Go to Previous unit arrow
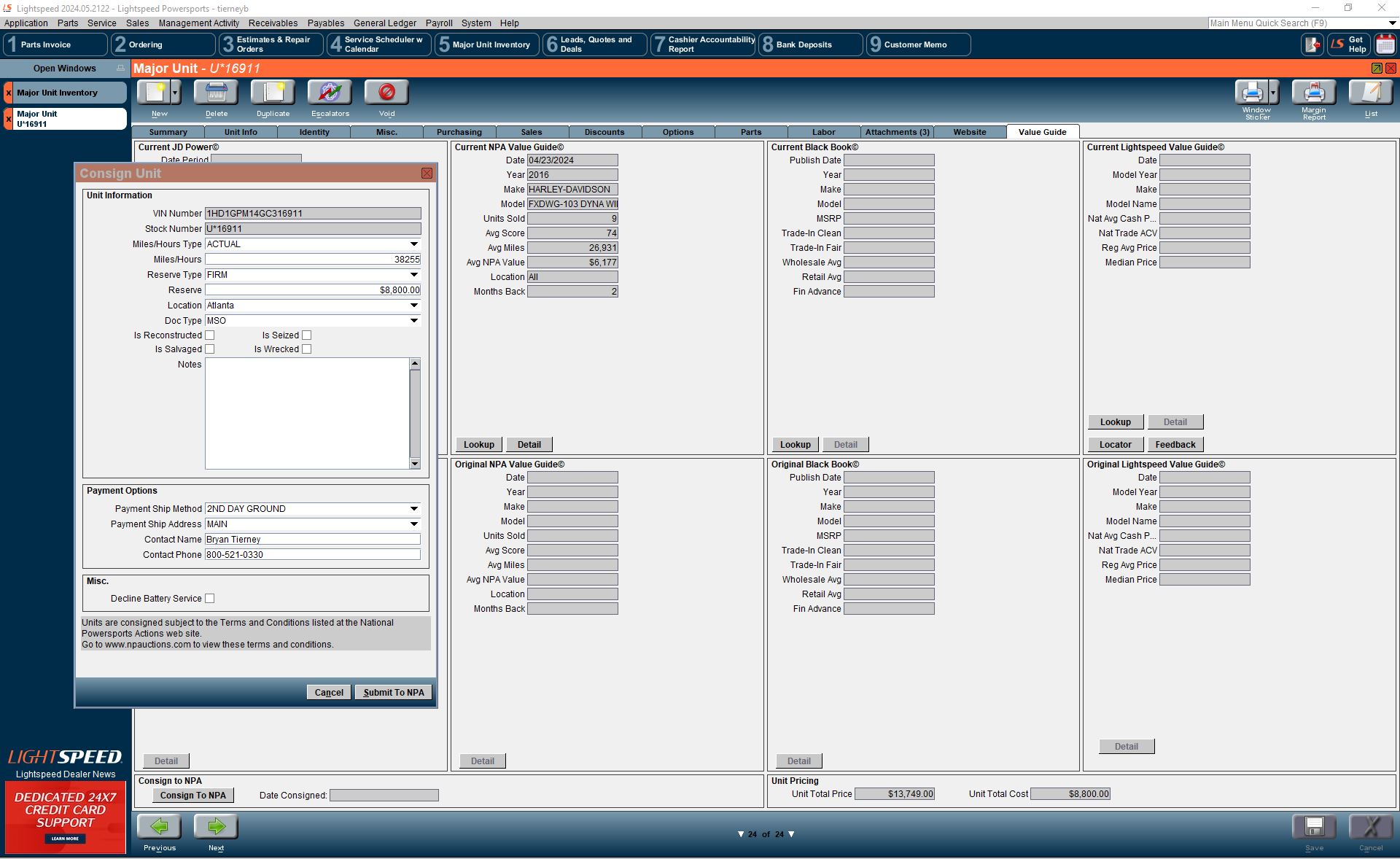This screenshot has height=859, width=1400. point(159,827)
